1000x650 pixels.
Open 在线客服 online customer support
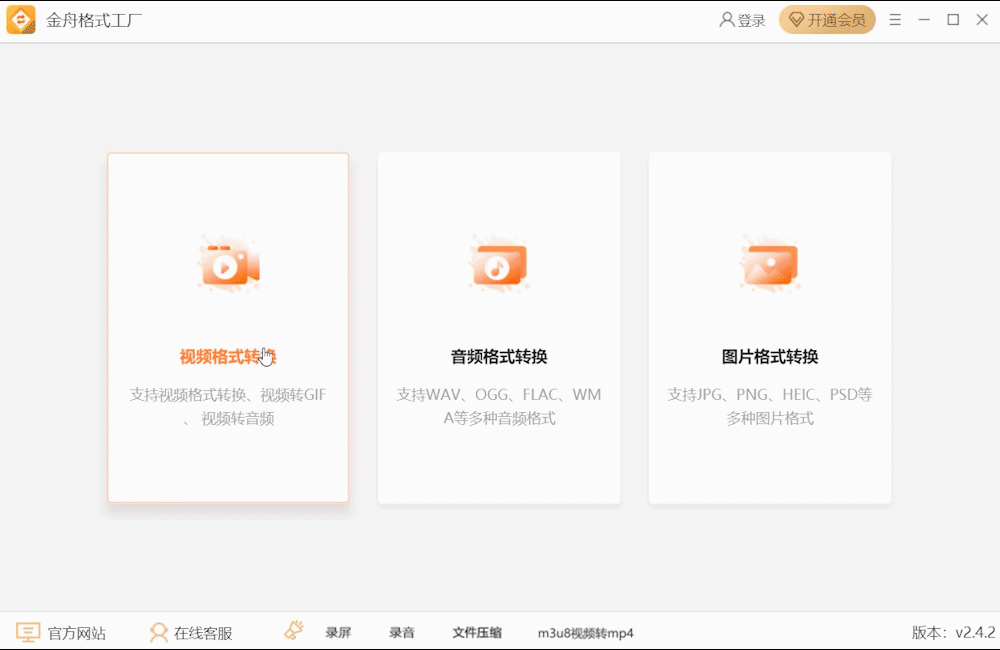point(200,631)
